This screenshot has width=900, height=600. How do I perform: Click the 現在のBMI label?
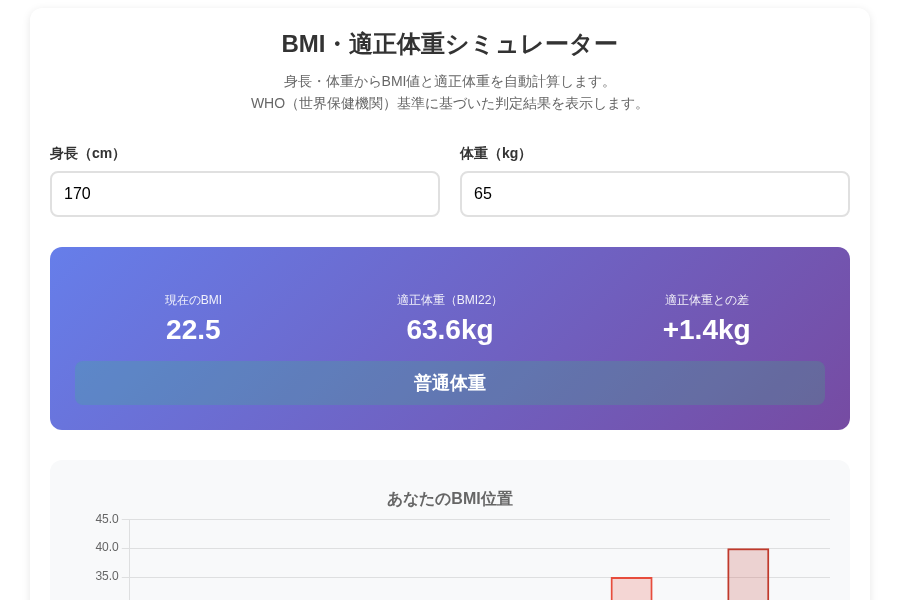(193, 300)
